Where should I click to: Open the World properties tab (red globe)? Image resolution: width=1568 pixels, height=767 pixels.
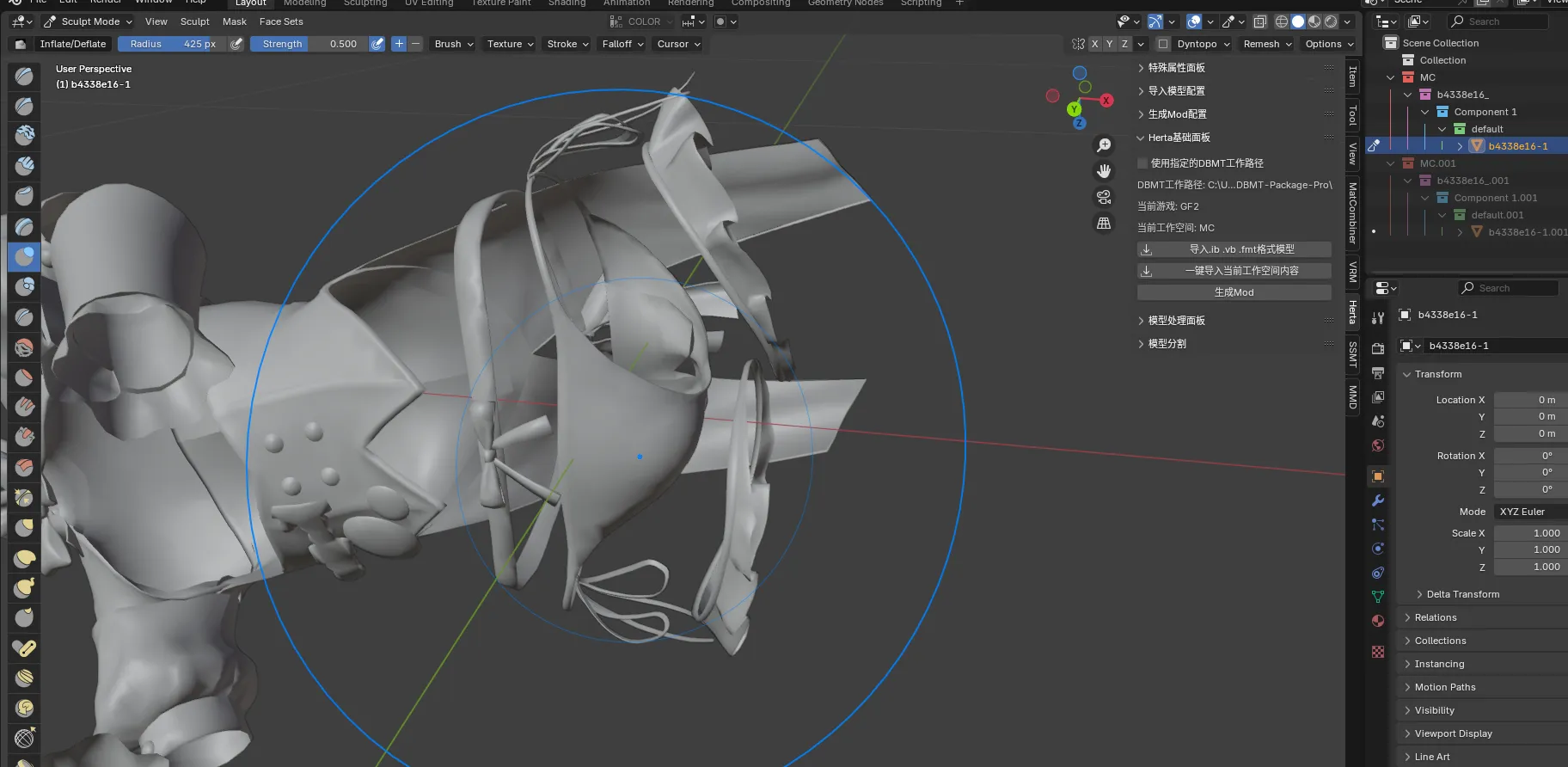(1378, 445)
